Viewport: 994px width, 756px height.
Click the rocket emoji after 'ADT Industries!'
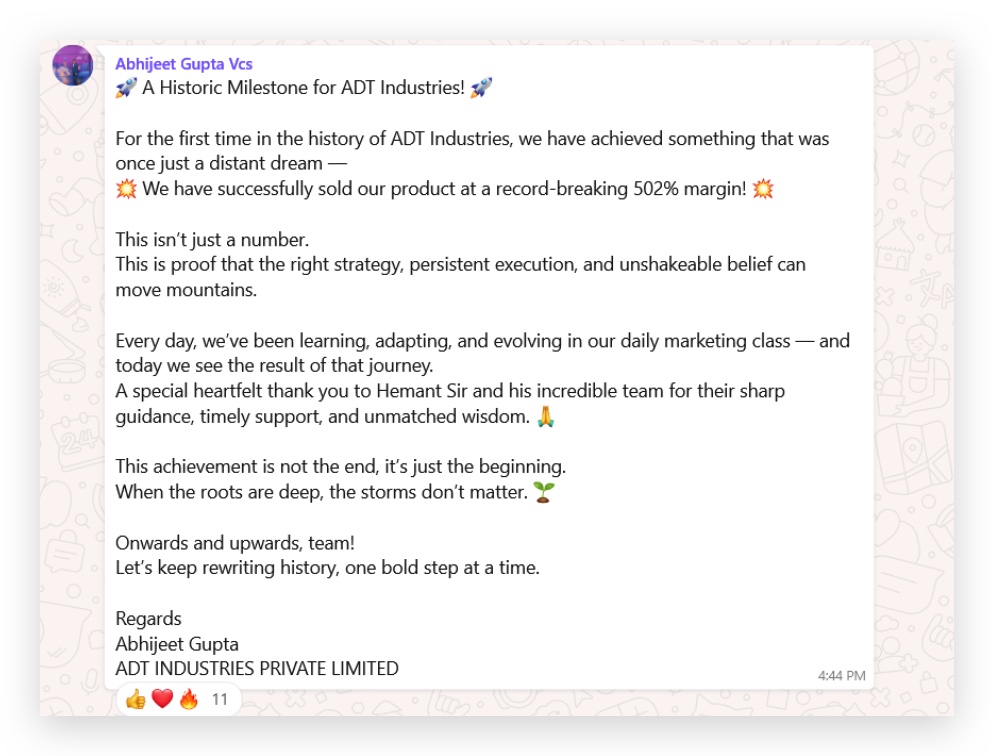tap(481, 88)
